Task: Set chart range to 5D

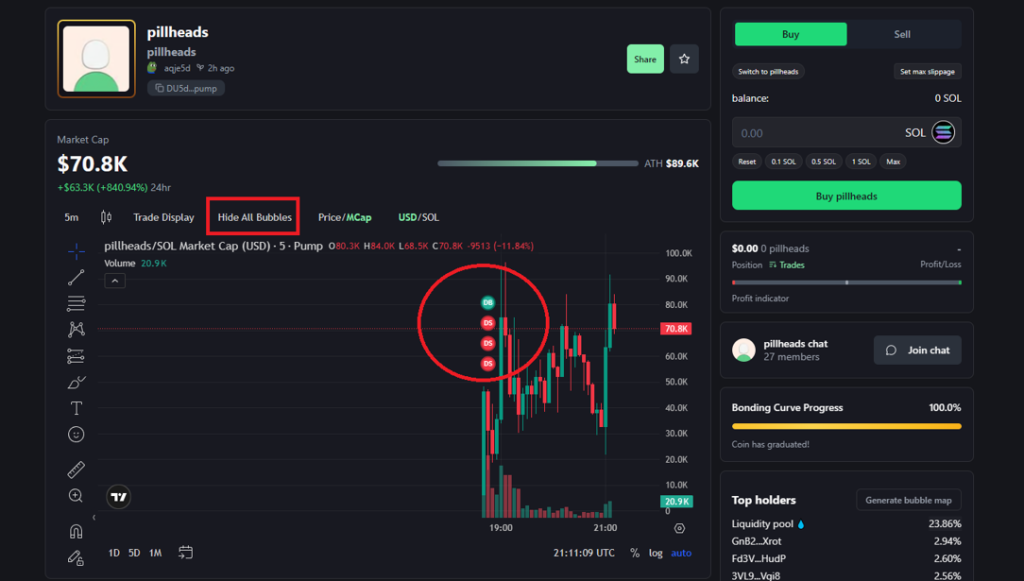Action: 134,553
